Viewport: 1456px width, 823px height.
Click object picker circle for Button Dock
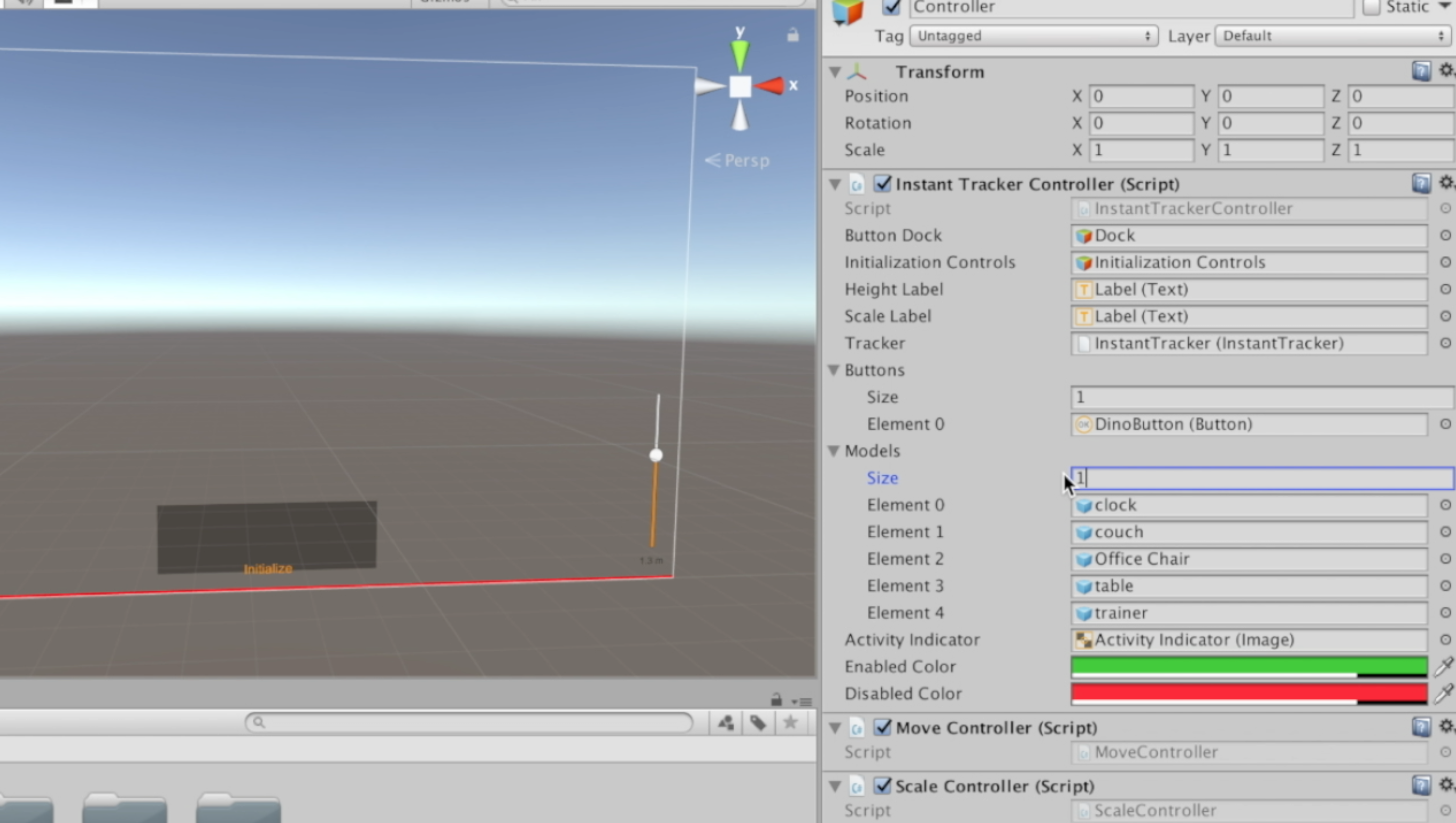click(x=1445, y=235)
